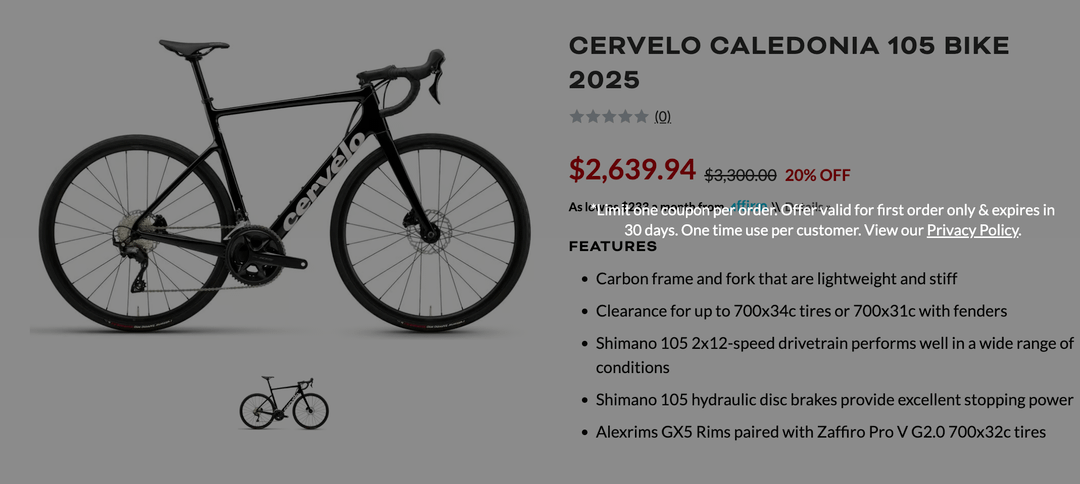The width and height of the screenshot is (1080, 484).
Task: Open the Privacy Policy link
Action: (x=972, y=230)
